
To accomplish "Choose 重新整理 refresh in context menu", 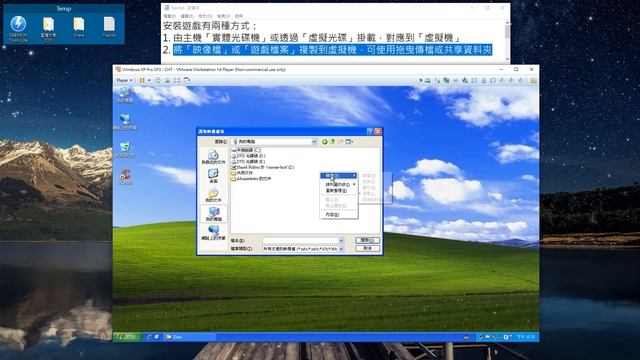I will pos(338,190).
